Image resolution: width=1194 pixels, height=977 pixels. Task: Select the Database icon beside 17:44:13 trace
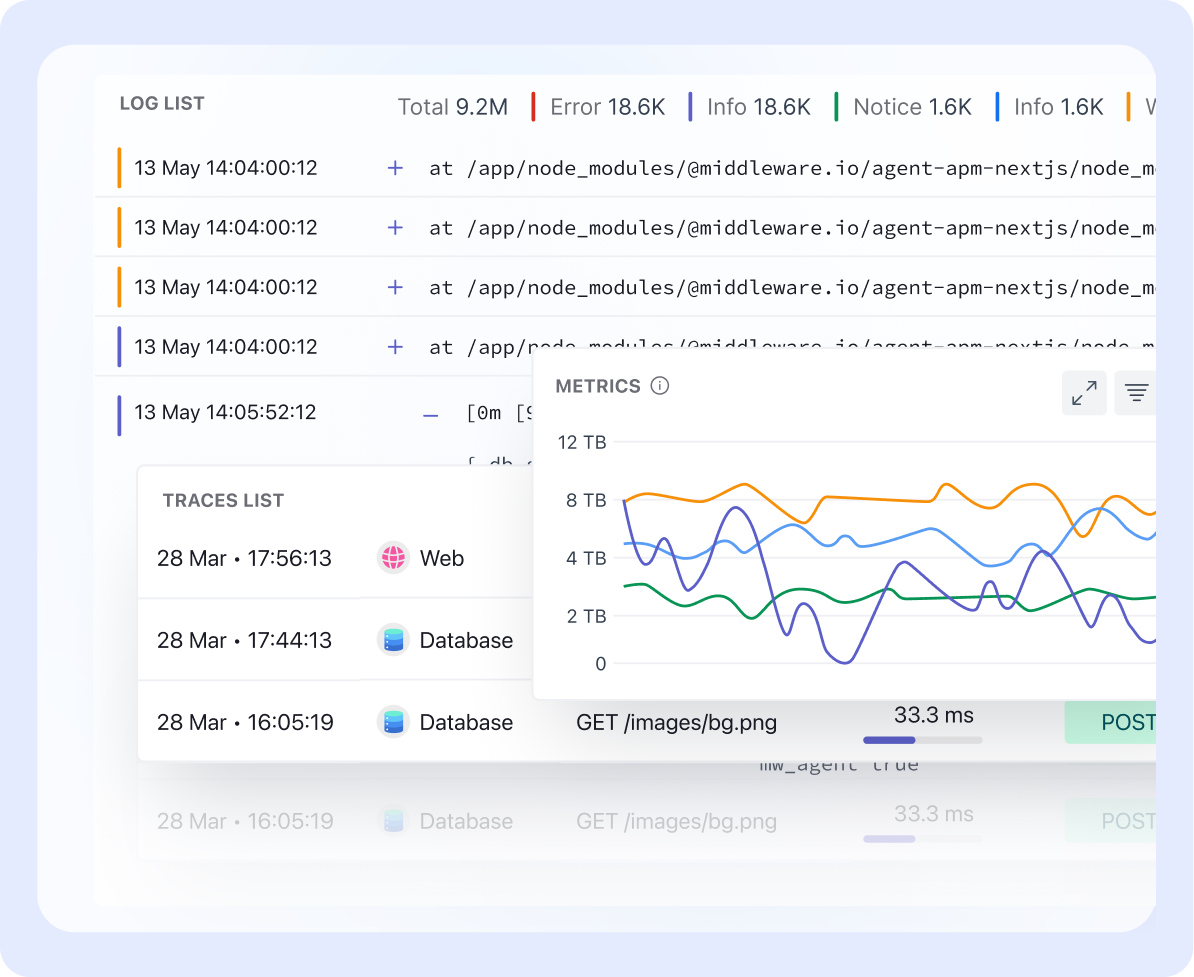click(x=395, y=640)
